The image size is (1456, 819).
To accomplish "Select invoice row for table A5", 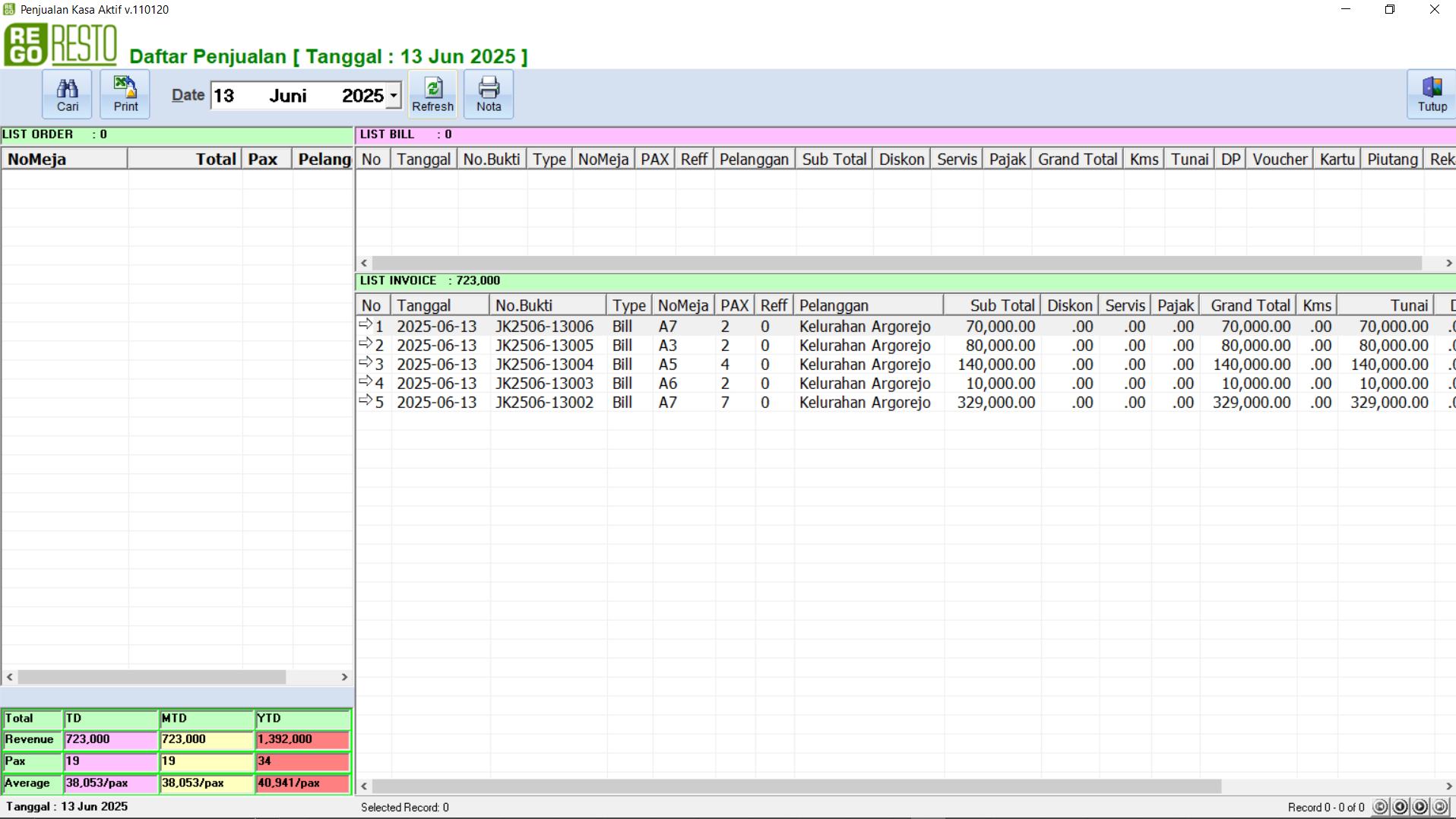I will tap(667, 365).
